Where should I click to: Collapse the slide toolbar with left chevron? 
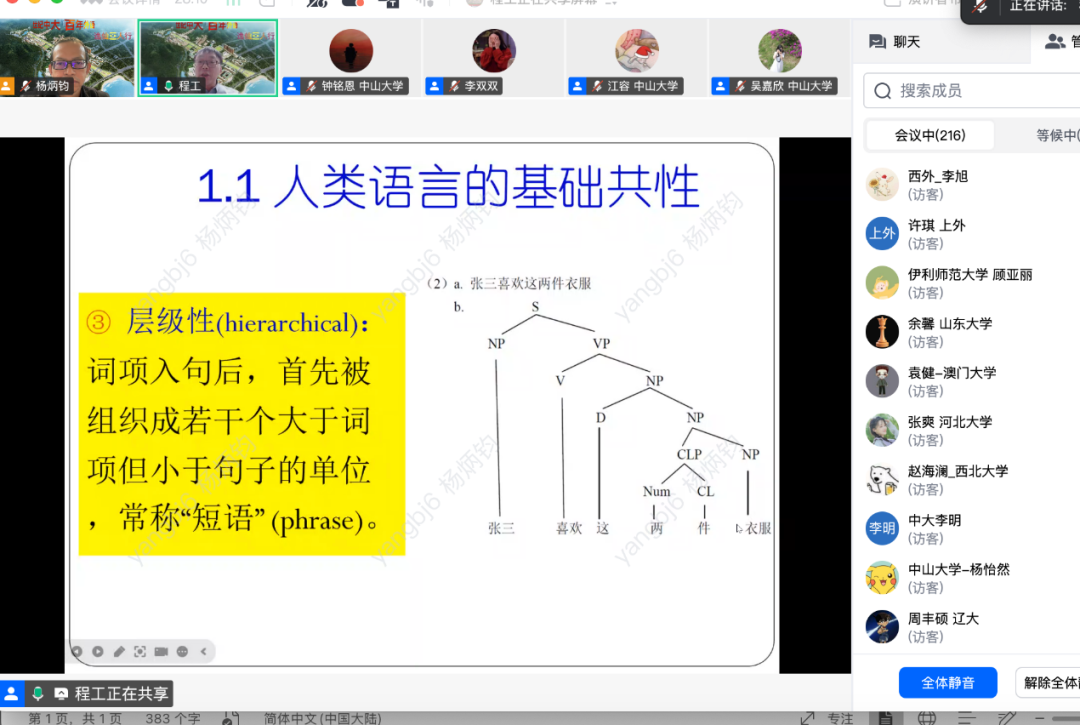point(203,652)
